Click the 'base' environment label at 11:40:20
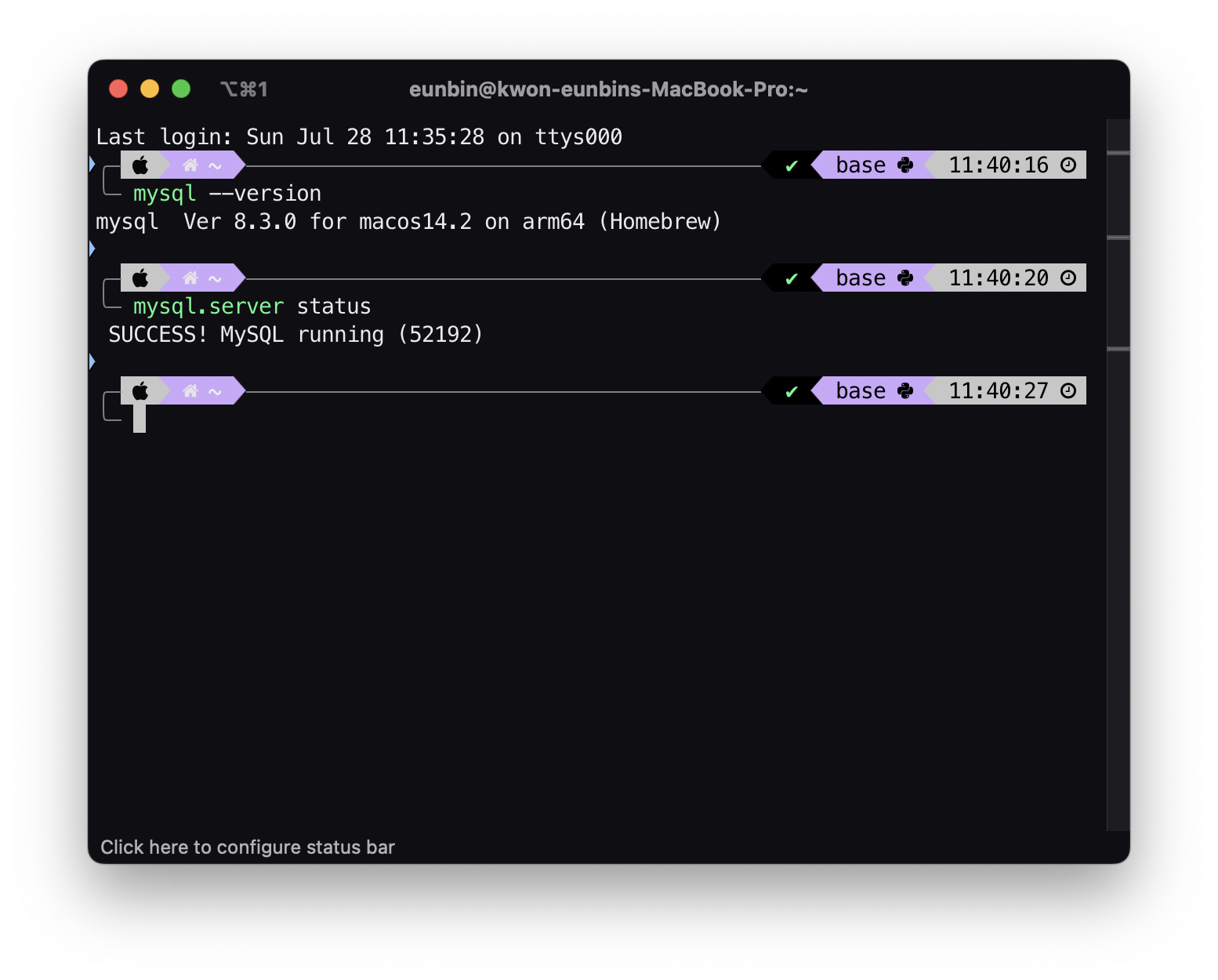 tap(861, 278)
